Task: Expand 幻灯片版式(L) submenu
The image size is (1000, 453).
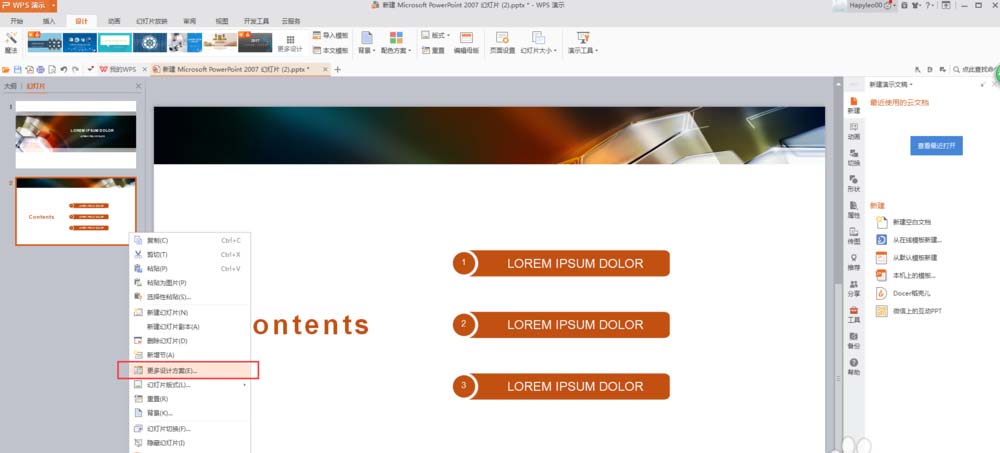Action: point(189,385)
